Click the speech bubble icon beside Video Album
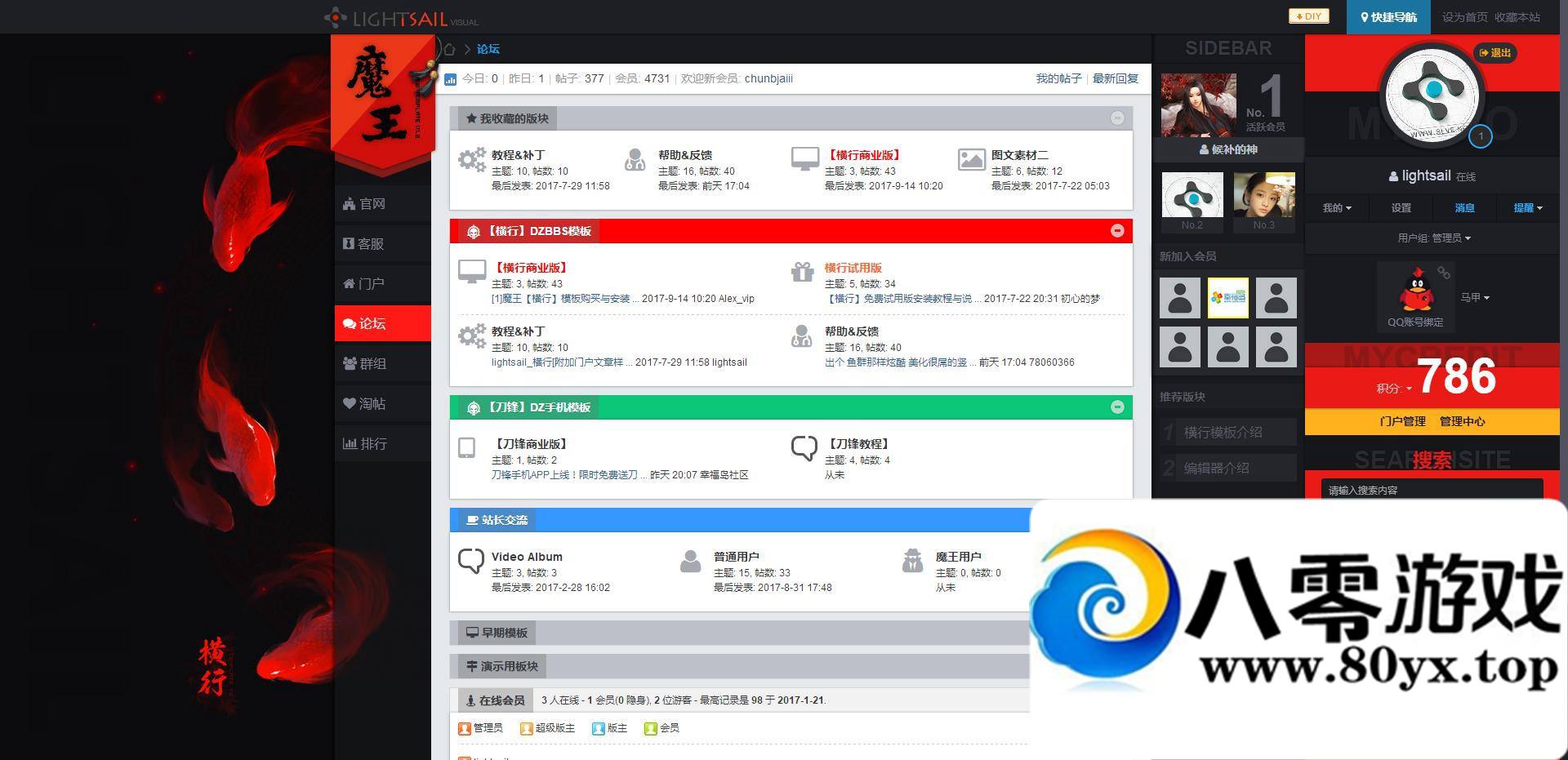Image resolution: width=1568 pixels, height=760 pixels. [471, 561]
